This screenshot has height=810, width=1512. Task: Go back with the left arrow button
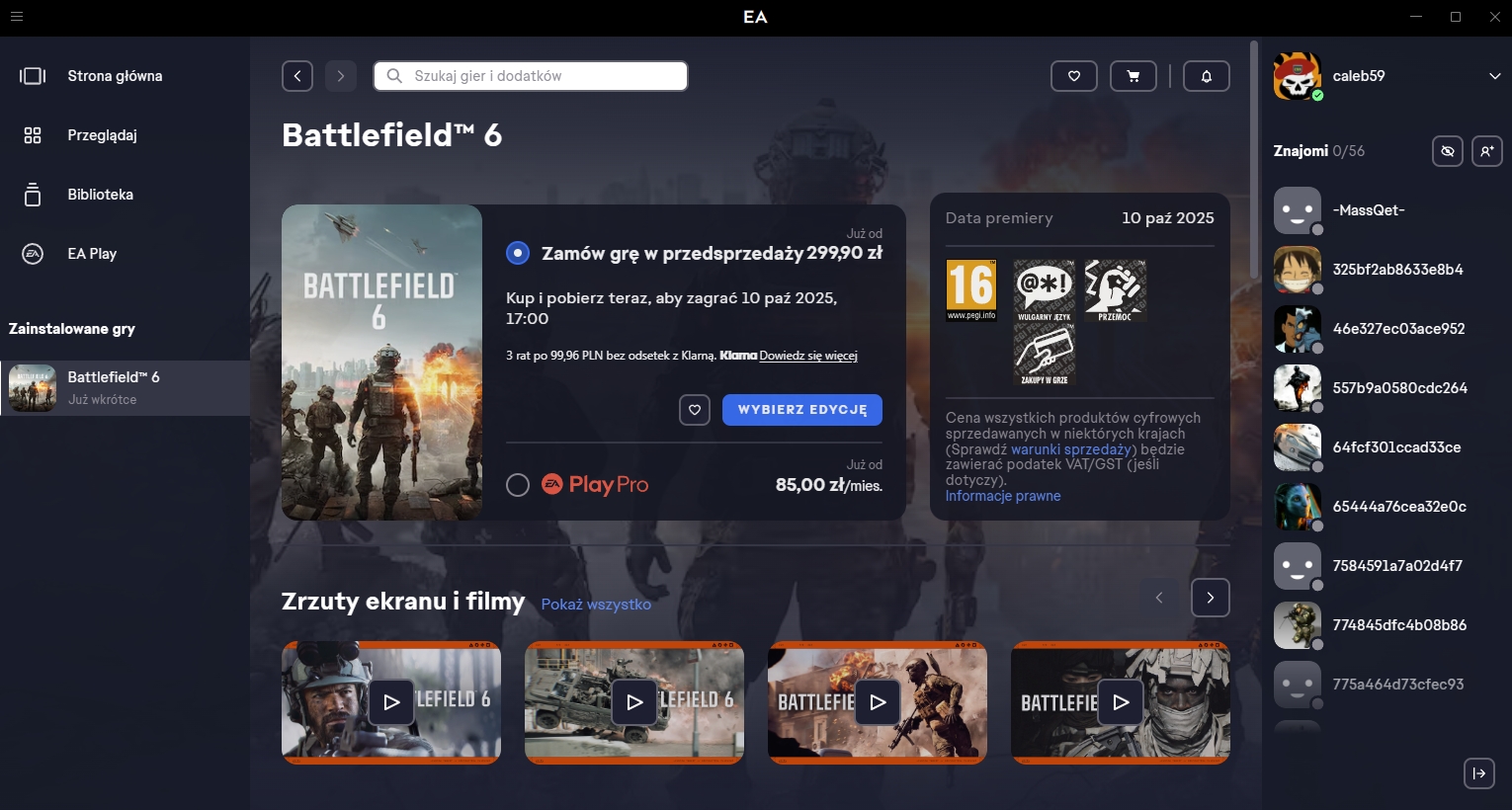pyautogui.click(x=297, y=76)
